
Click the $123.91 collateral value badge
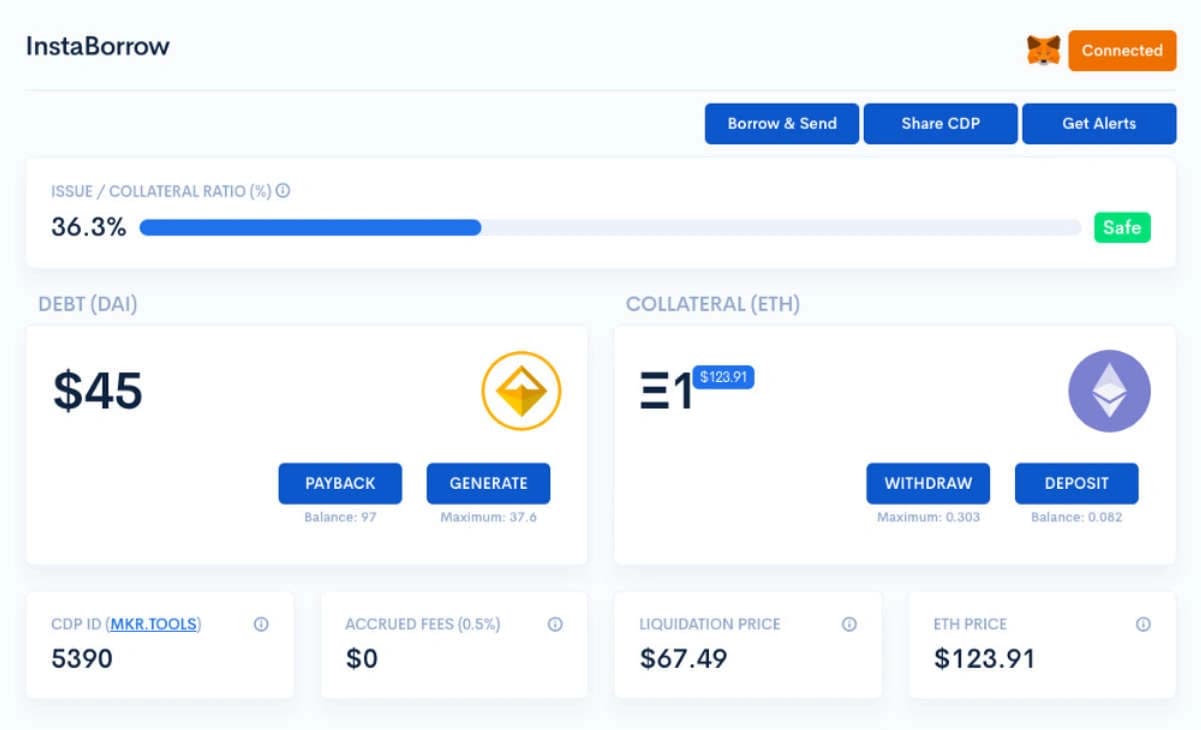coord(724,377)
